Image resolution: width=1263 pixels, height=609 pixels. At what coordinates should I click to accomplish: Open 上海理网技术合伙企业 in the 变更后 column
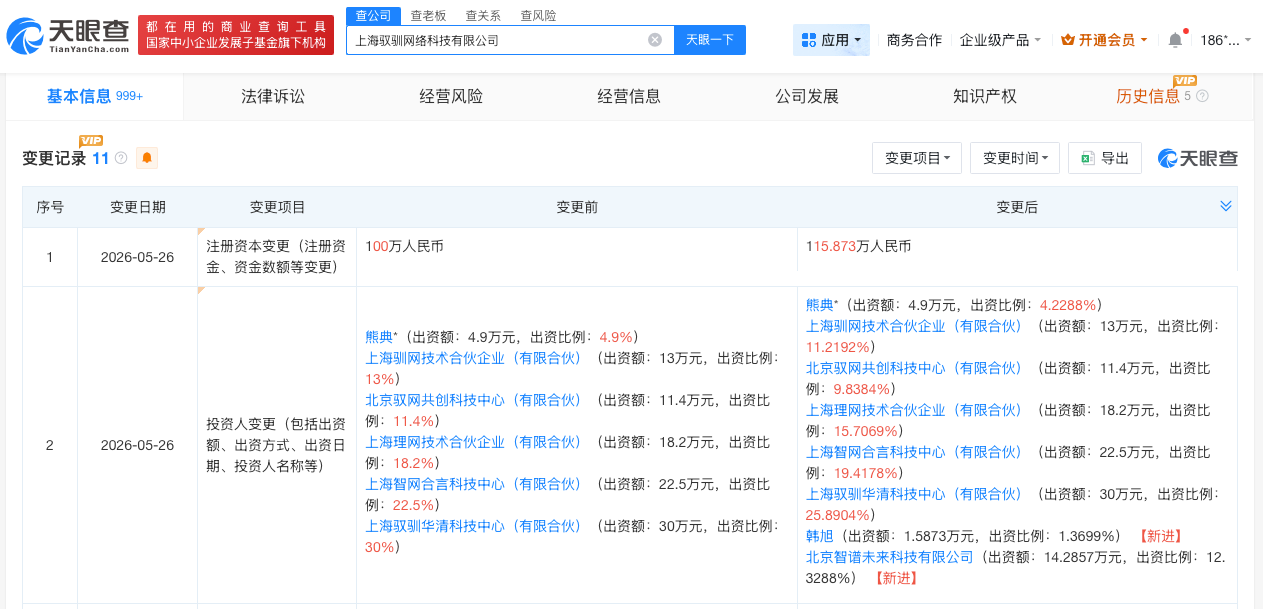(914, 410)
